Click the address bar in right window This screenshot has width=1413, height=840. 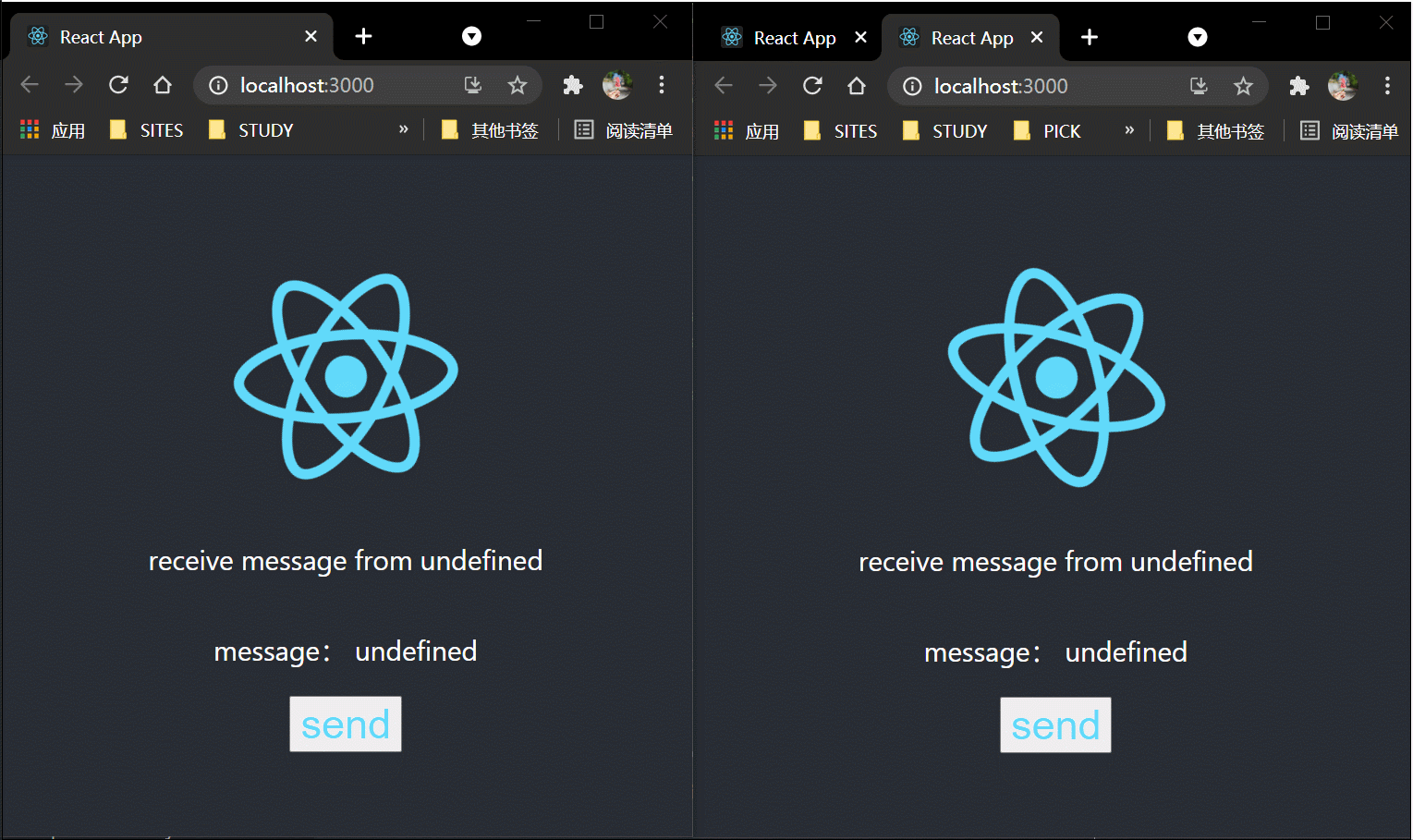click(1078, 87)
